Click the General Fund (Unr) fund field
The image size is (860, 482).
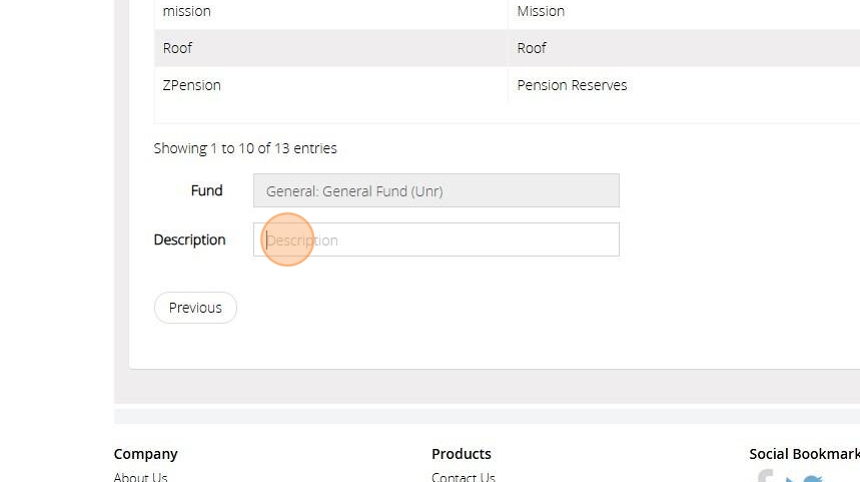click(x=436, y=191)
